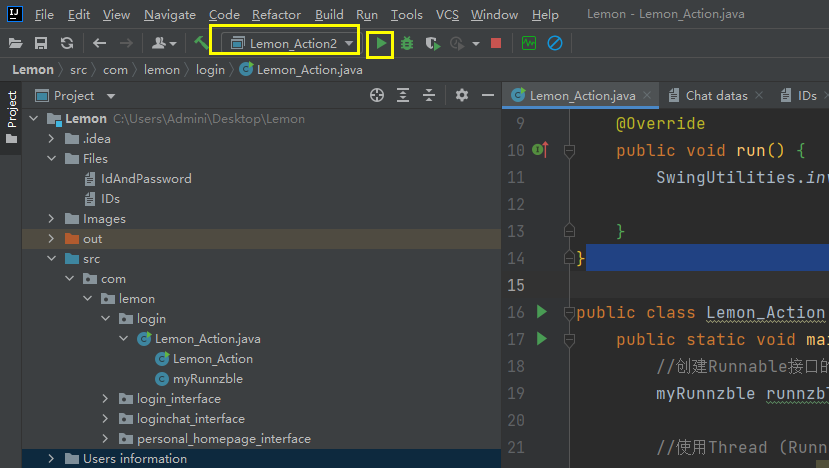Image resolution: width=829 pixels, height=468 pixels.
Task: Click the Profiler run icon
Action: pyautogui.click(x=457, y=43)
